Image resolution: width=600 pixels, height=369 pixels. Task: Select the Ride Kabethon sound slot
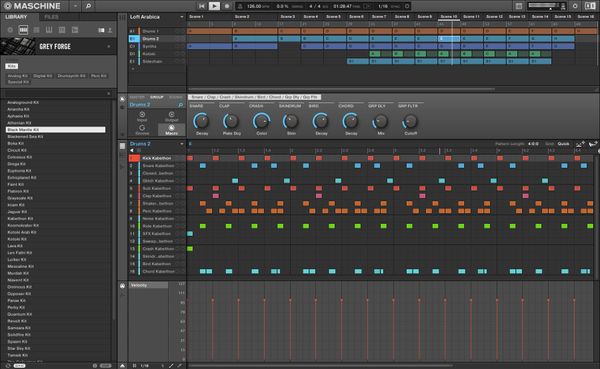tap(157, 226)
